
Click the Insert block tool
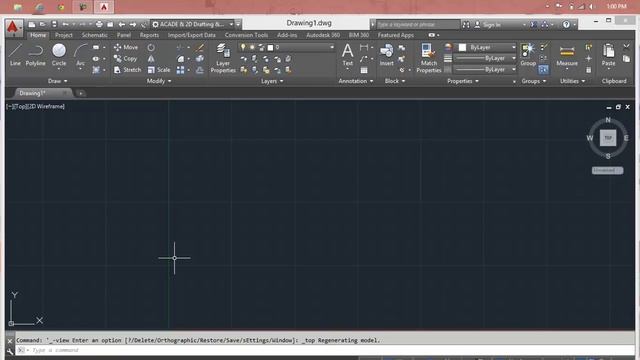coord(386,55)
